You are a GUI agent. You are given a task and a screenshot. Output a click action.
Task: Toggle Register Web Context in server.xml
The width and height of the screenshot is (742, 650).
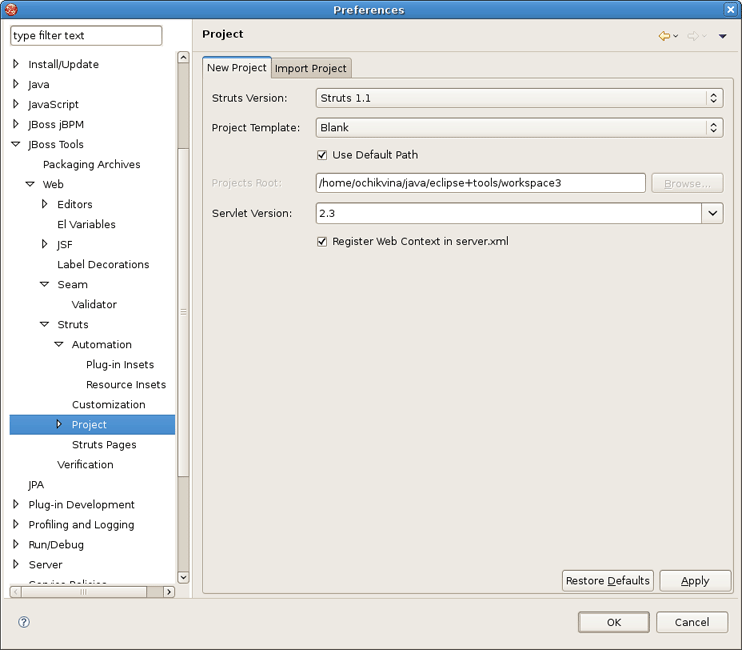322,242
